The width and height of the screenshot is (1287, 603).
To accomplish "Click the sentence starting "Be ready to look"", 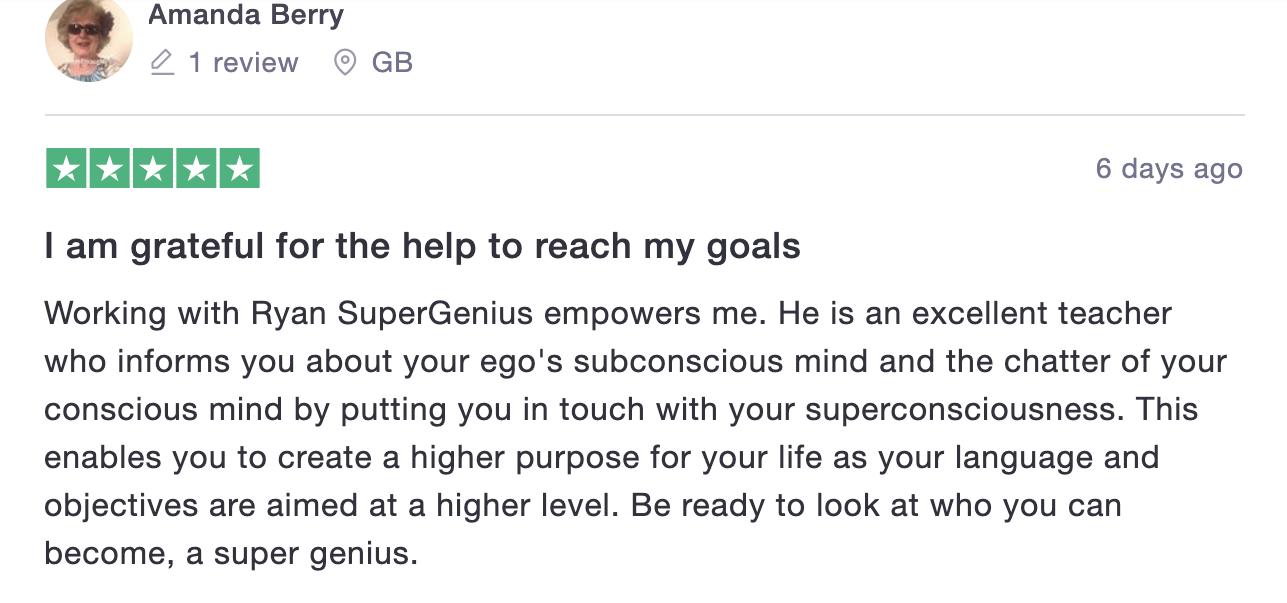I will coord(876,505).
